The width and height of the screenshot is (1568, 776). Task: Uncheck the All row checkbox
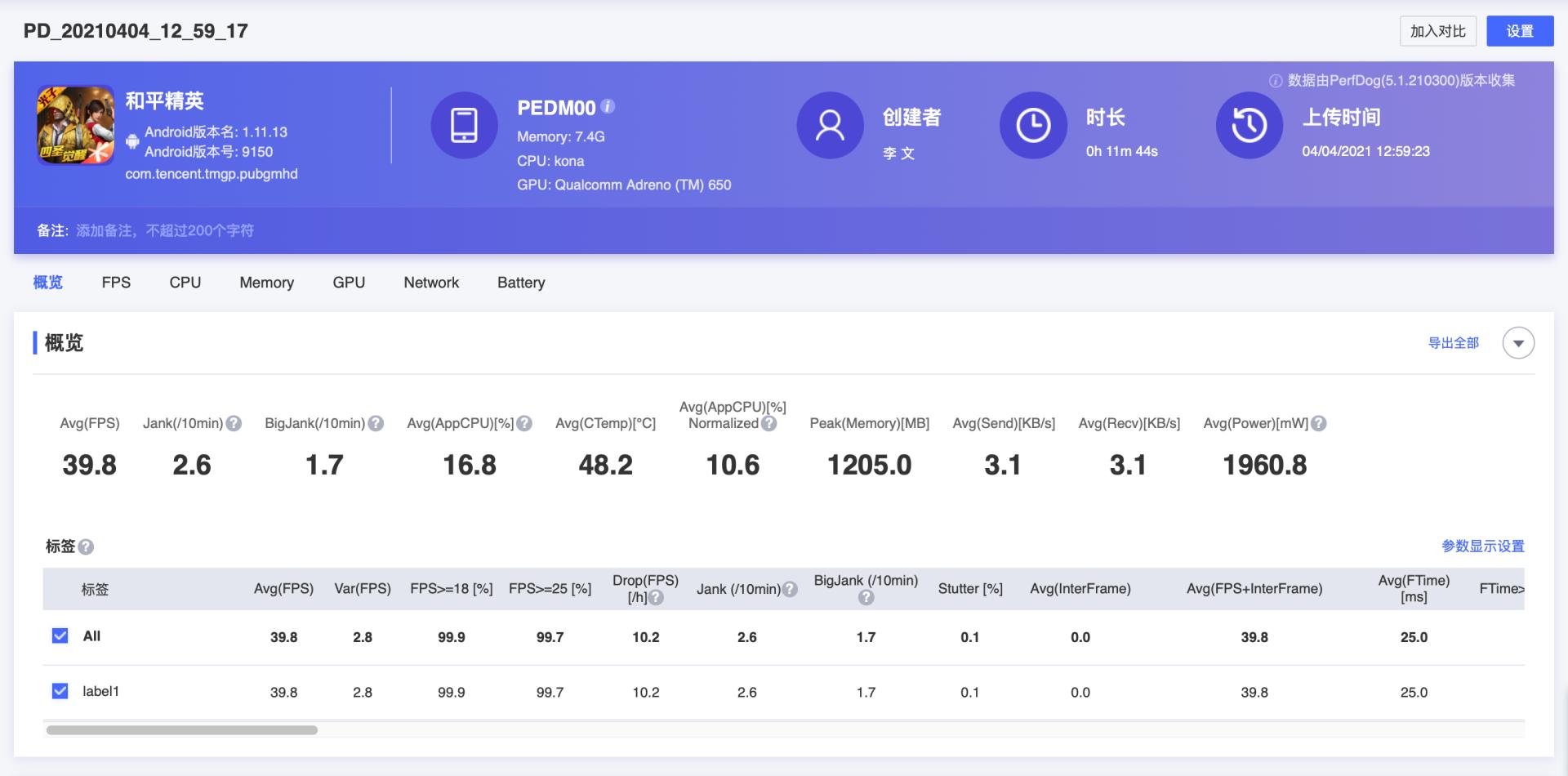(x=60, y=636)
